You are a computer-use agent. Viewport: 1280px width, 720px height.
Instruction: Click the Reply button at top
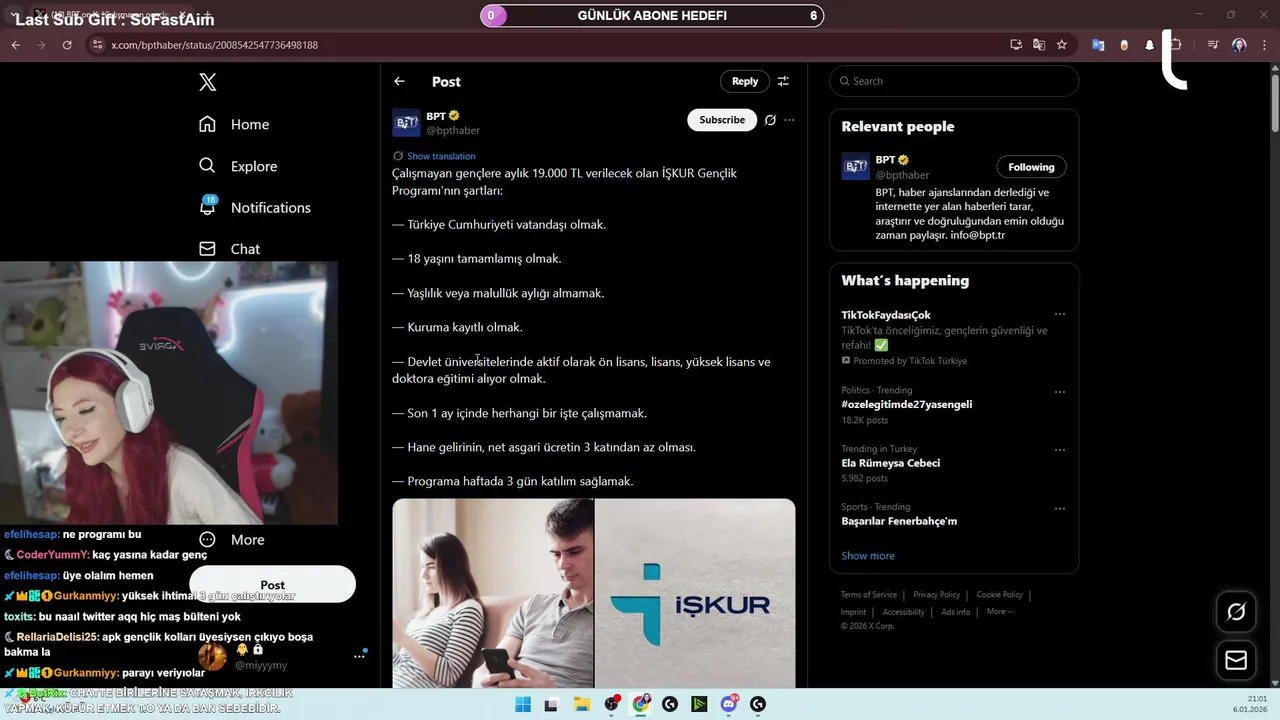(745, 81)
